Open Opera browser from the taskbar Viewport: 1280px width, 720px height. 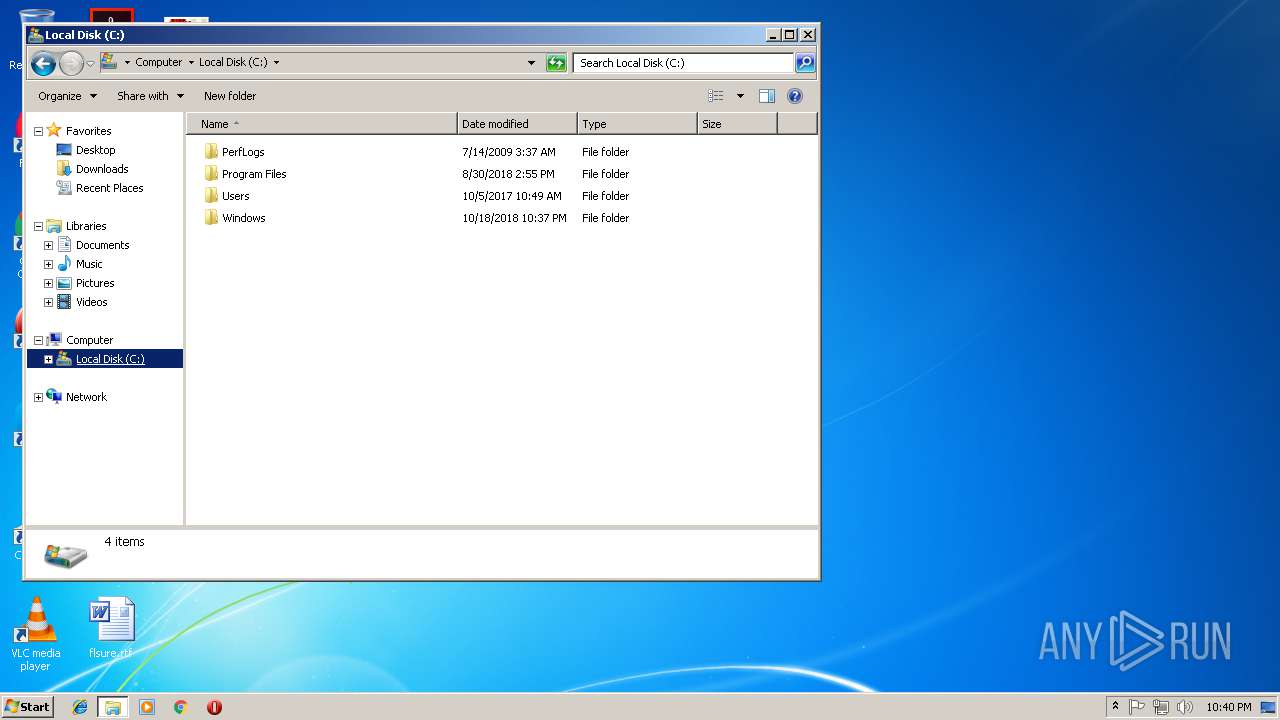click(214, 707)
